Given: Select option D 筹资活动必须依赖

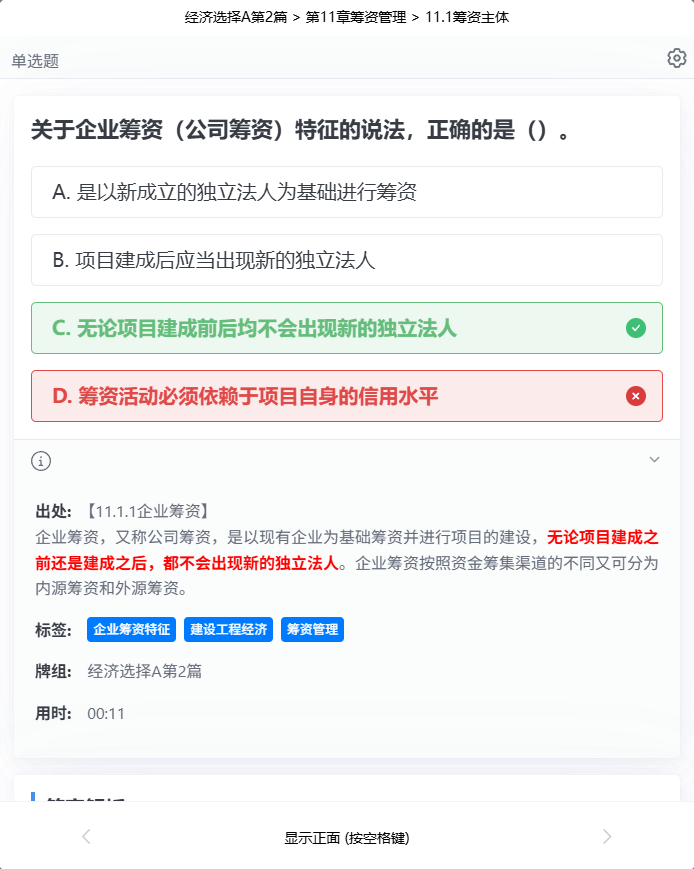Looking at the screenshot, I should [x=347, y=396].
